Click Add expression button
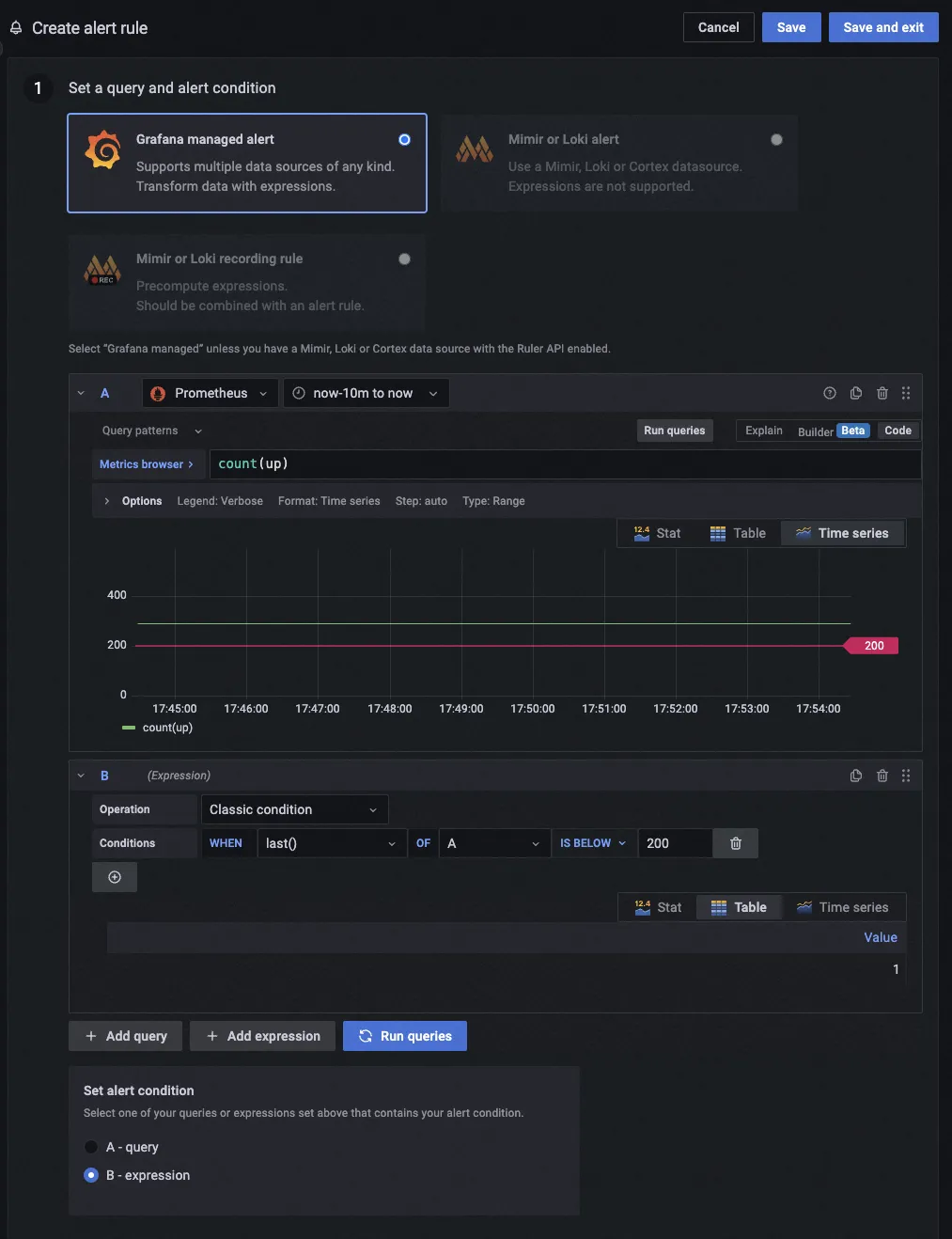The image size is (952, 1239). pos(263,1036)
